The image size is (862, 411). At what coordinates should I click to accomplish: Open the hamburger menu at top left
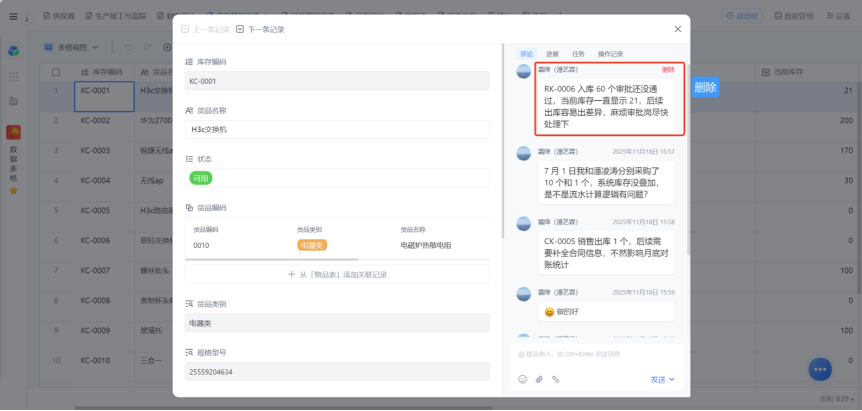pyautogui.click(x=13, y=16)
